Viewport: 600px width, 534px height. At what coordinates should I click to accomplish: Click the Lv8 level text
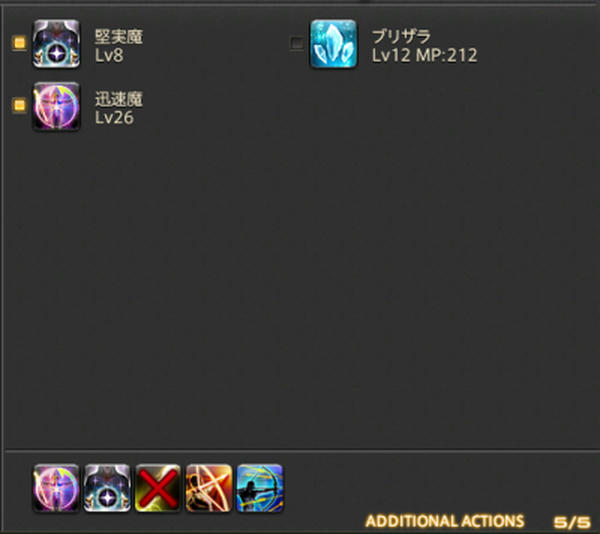coord(109,55)
